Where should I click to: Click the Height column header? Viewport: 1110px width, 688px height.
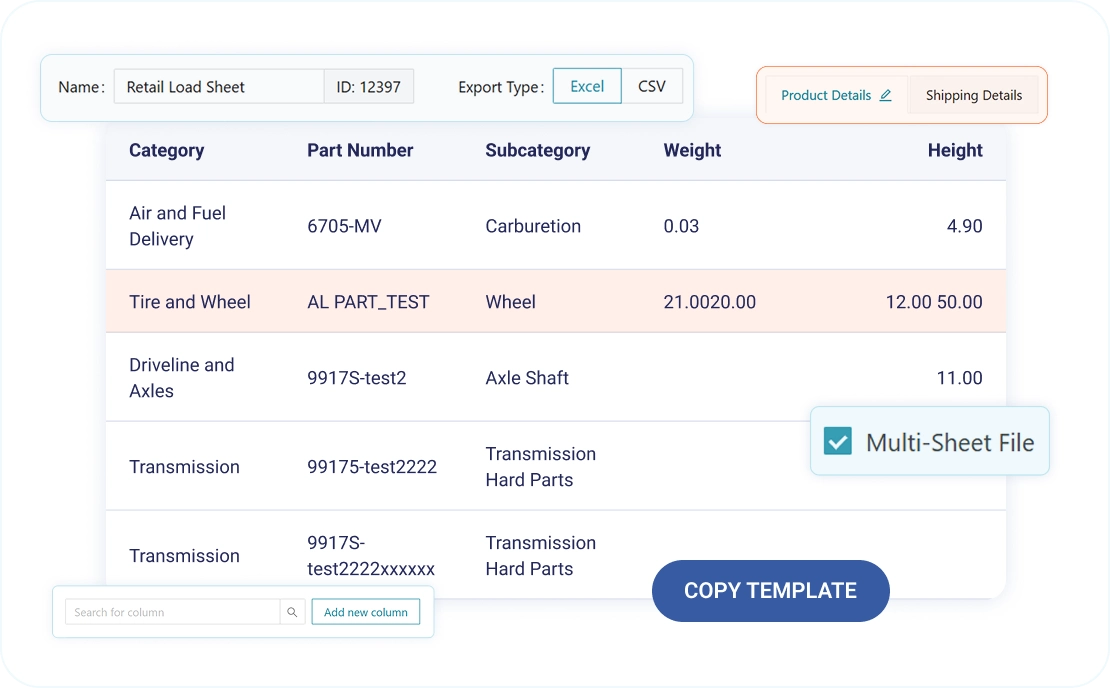(x=954, y=151)
